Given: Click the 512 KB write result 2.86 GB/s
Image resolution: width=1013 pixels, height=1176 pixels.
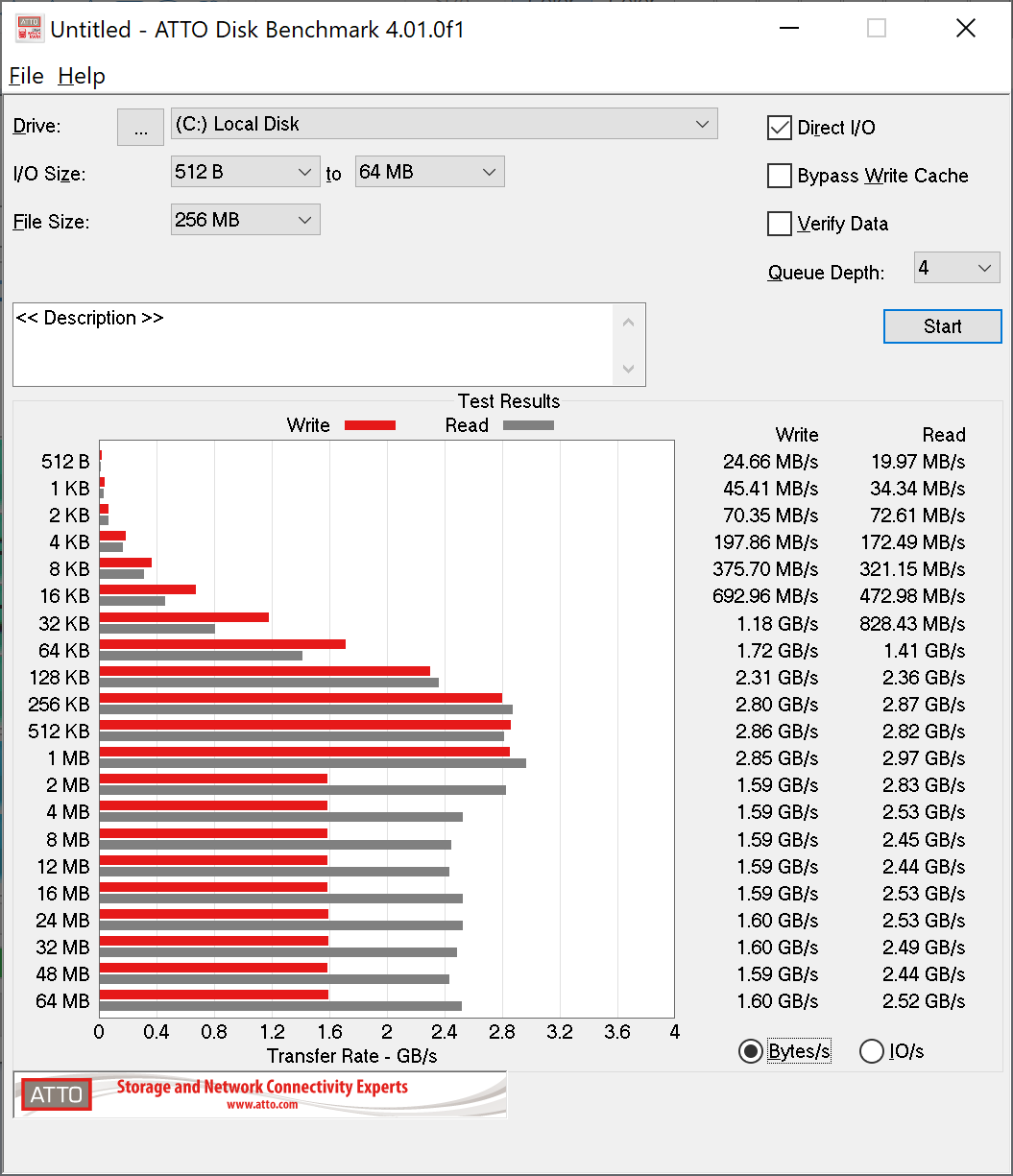Looking at the screenshot, I should click(777, 732).
